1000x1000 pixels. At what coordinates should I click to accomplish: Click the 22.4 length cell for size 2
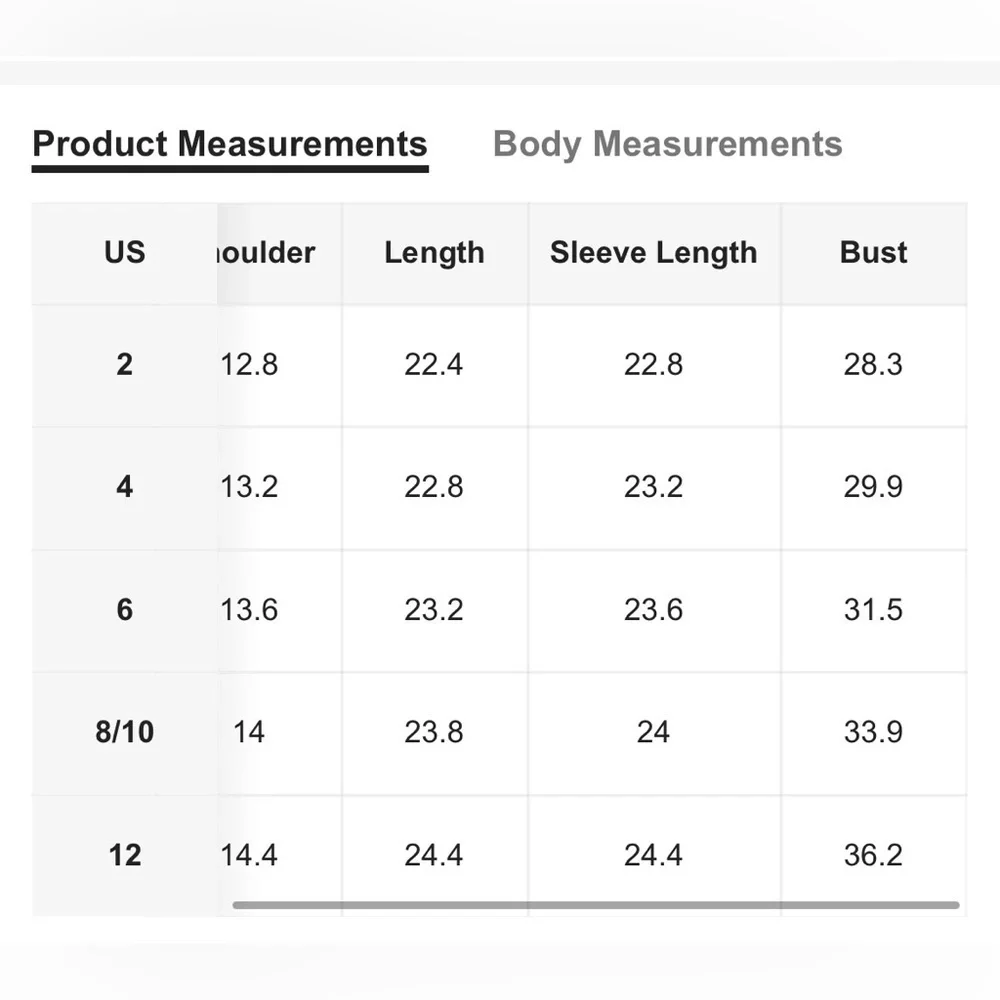tap(434, 365)
